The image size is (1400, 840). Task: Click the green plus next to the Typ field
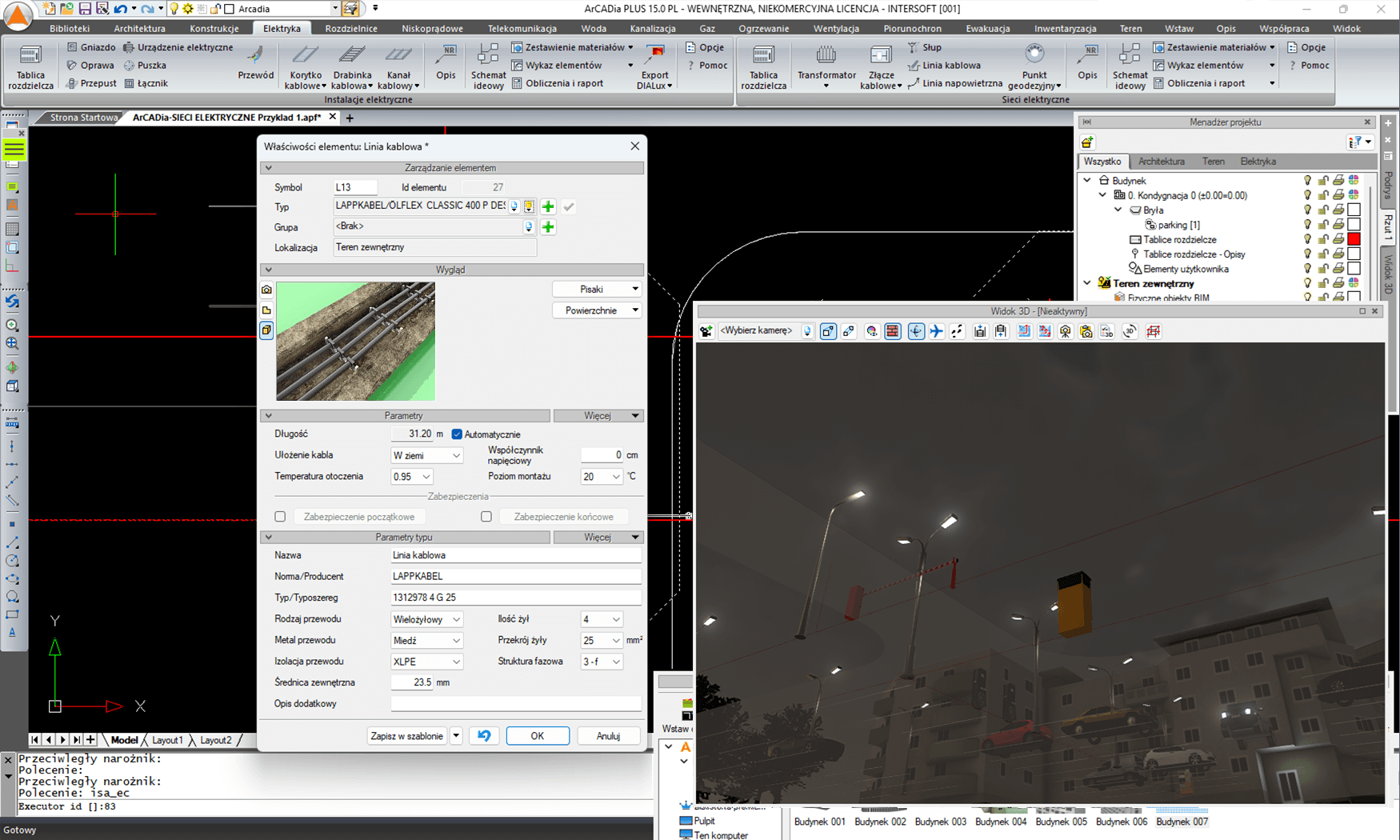coord(548,206)
